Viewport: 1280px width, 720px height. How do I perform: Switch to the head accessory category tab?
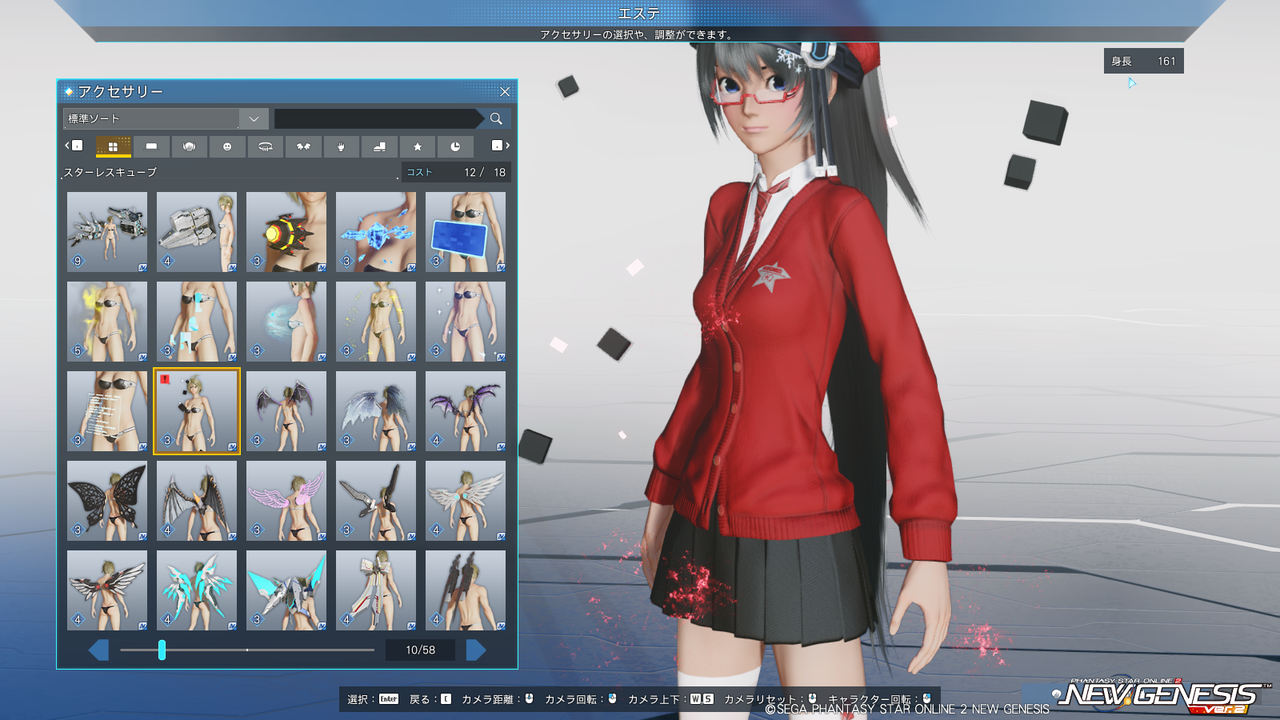coord(189,146)
